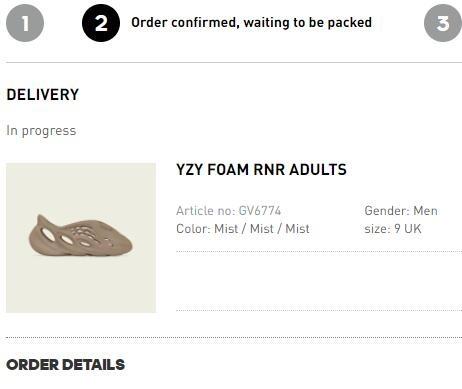Click the Gender: Men label
Viewport: 462px width, 389px height.
tap(401, 211)
